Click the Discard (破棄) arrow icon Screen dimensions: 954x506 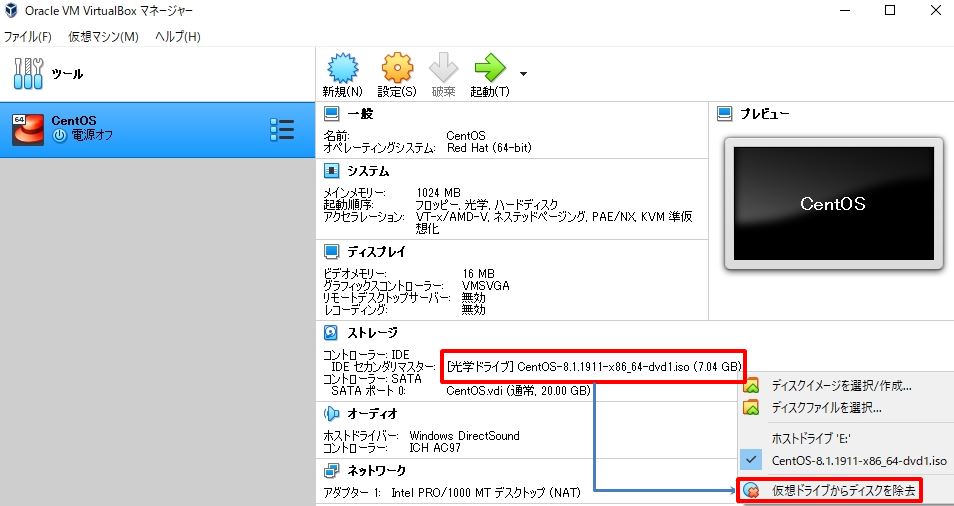click(x=444, y=68)
